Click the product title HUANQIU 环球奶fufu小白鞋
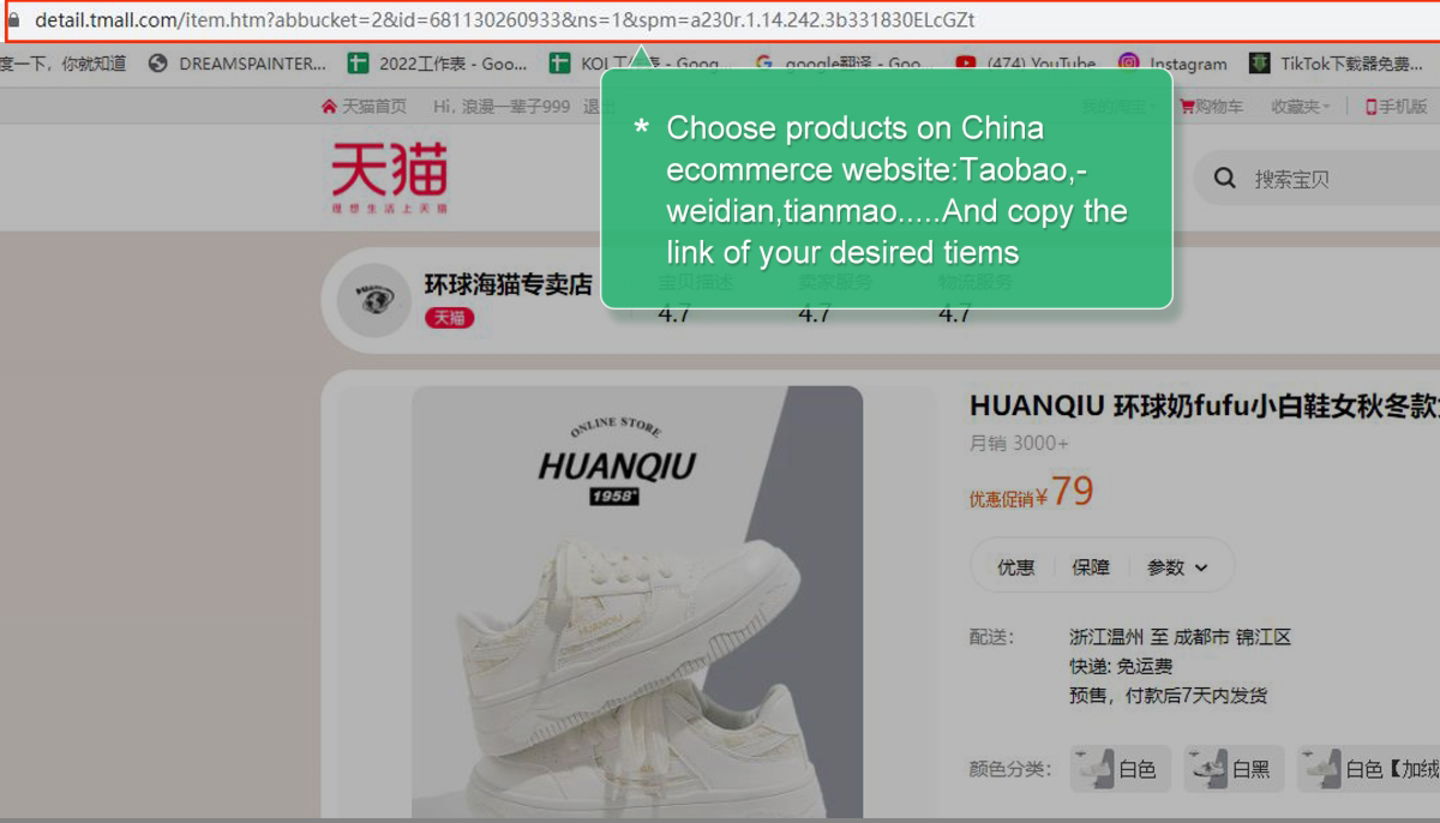 click(x=1204, y=406)
